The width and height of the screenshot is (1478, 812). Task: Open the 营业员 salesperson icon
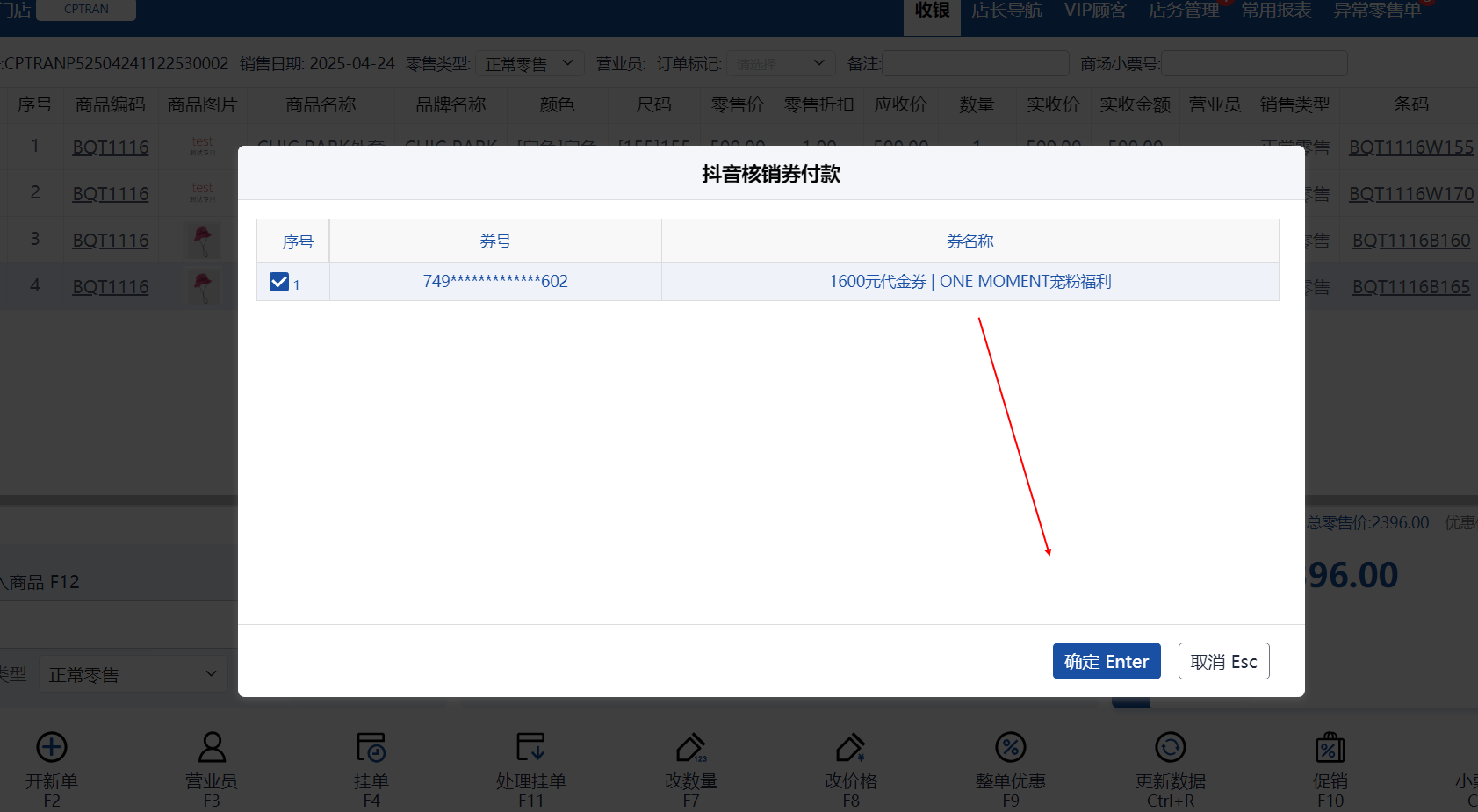(x=212, y=748)
